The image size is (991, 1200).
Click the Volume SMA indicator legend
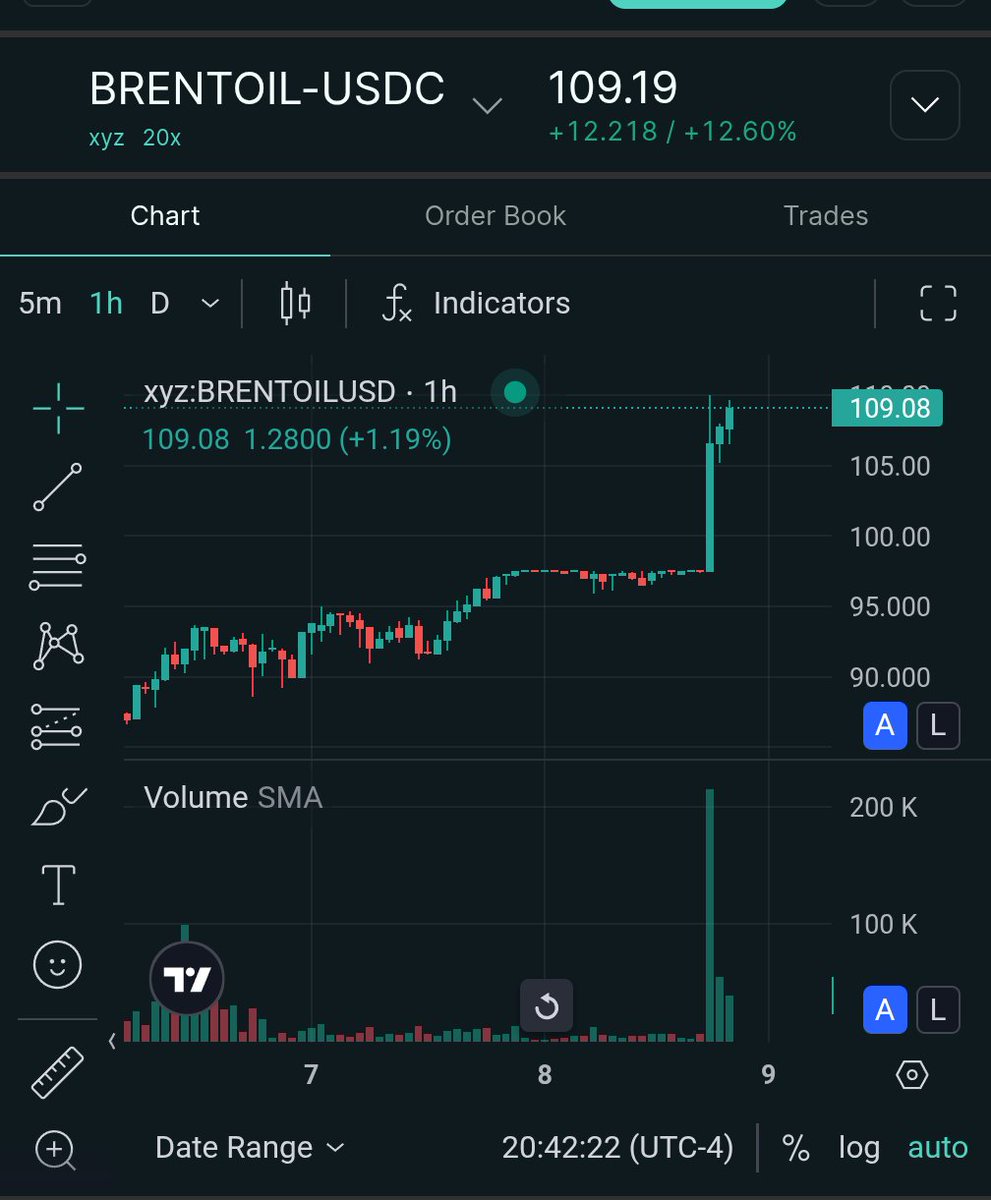point(233,797)
